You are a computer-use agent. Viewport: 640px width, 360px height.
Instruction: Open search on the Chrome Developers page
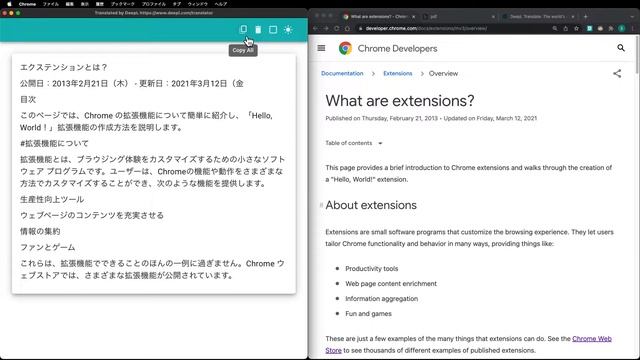point(621,48)
